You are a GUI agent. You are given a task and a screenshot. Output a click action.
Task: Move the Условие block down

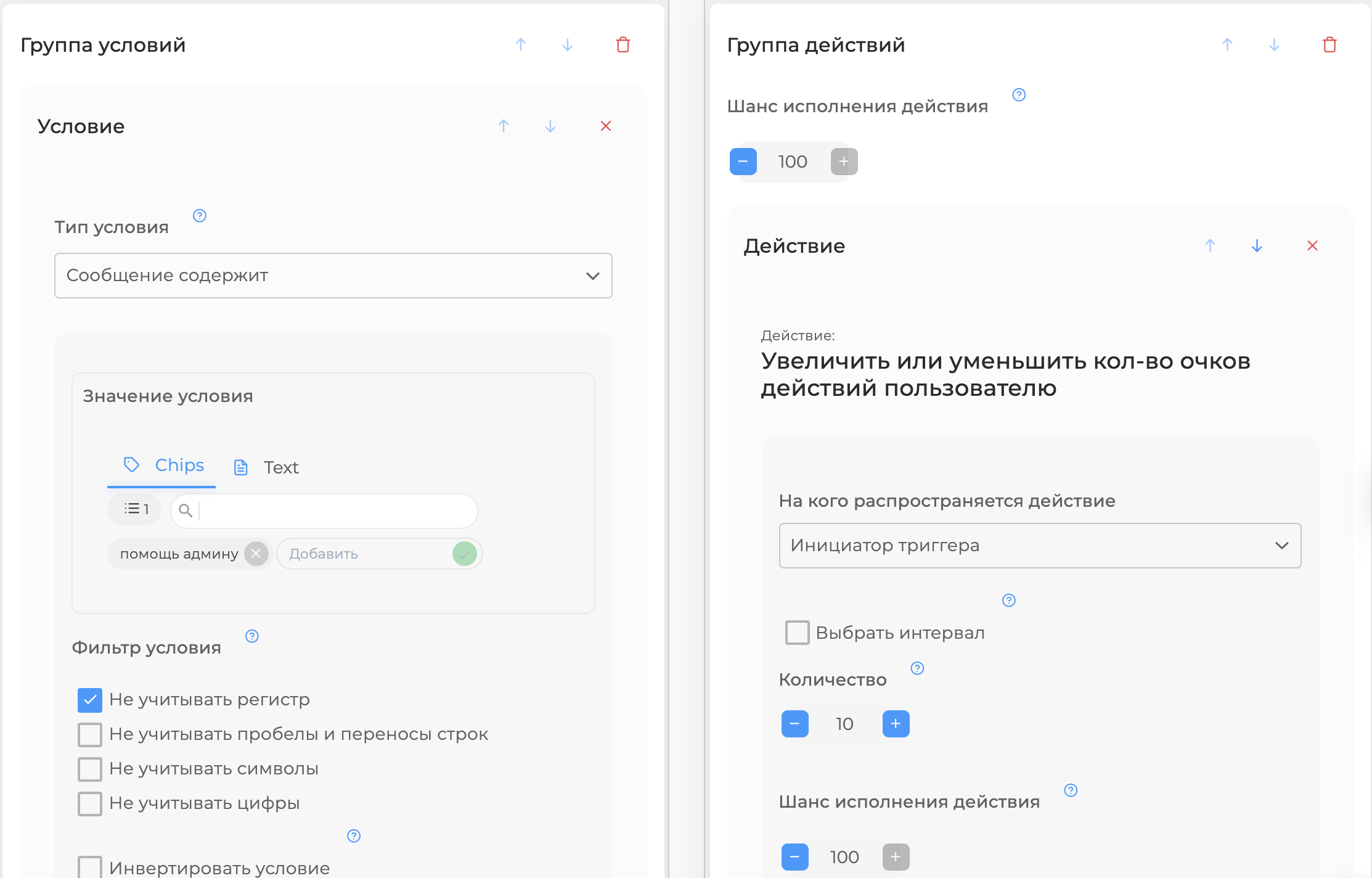point(550,126)
